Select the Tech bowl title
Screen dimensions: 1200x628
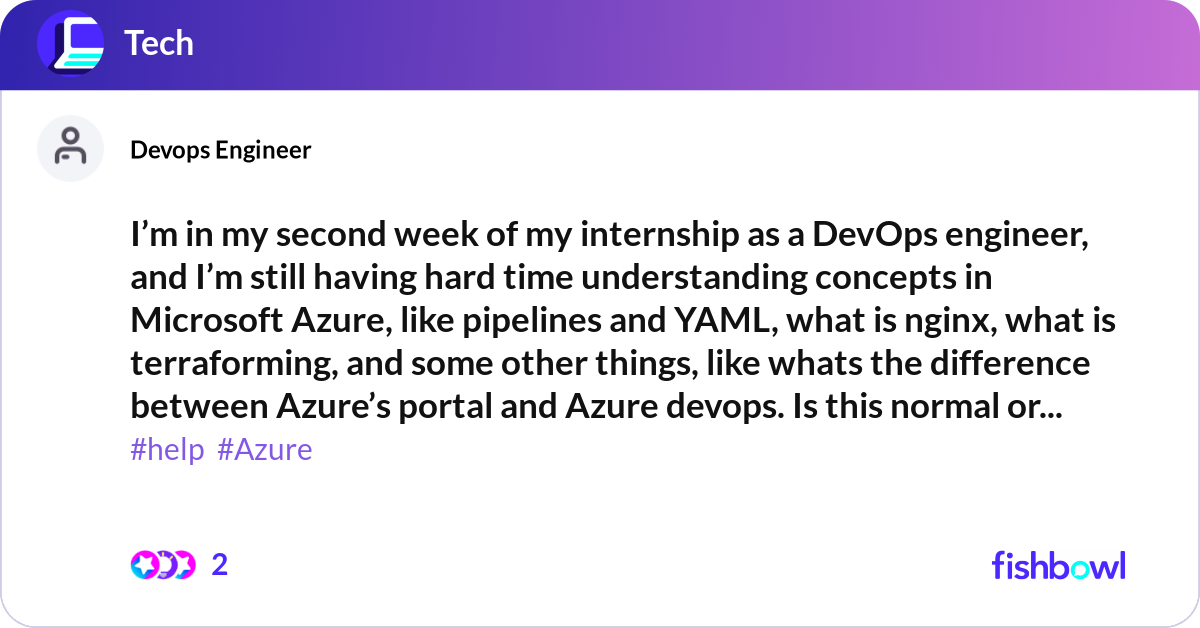pyautogui.click(x=159, y=42)
